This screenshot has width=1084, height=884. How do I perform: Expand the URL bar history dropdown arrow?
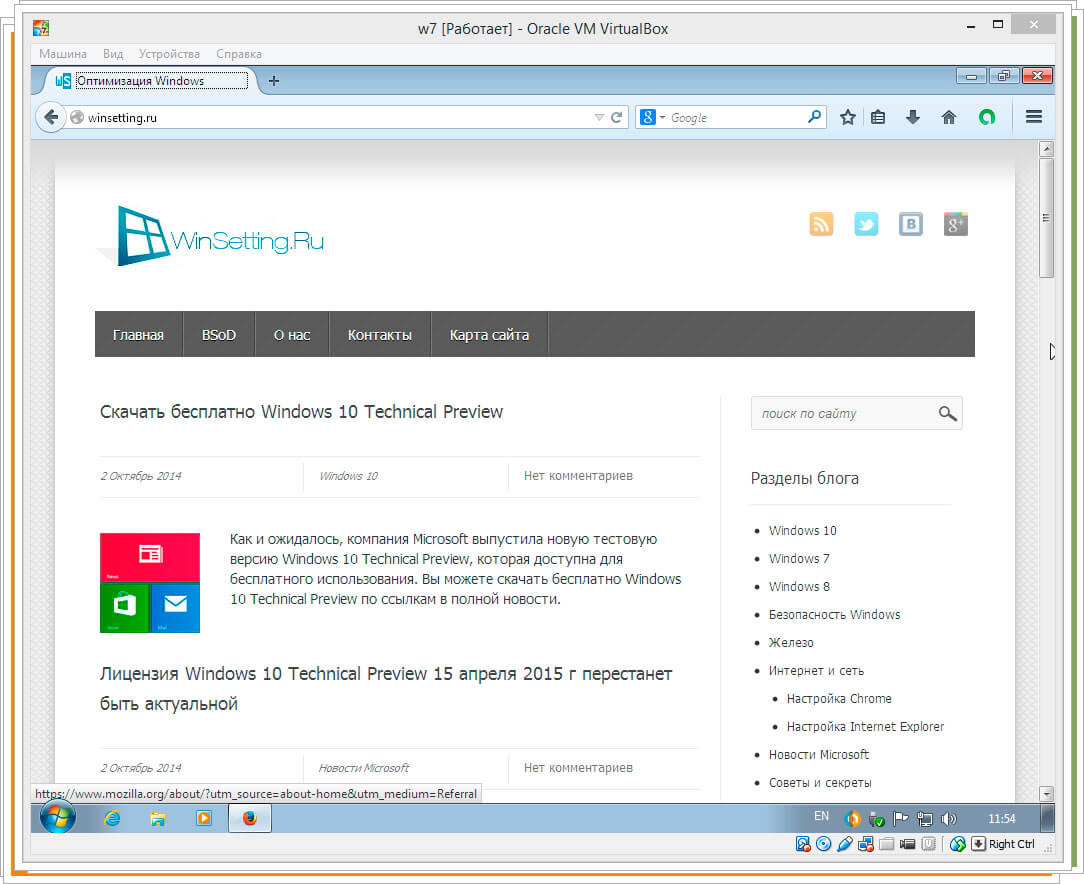click(x=599, y=117)
